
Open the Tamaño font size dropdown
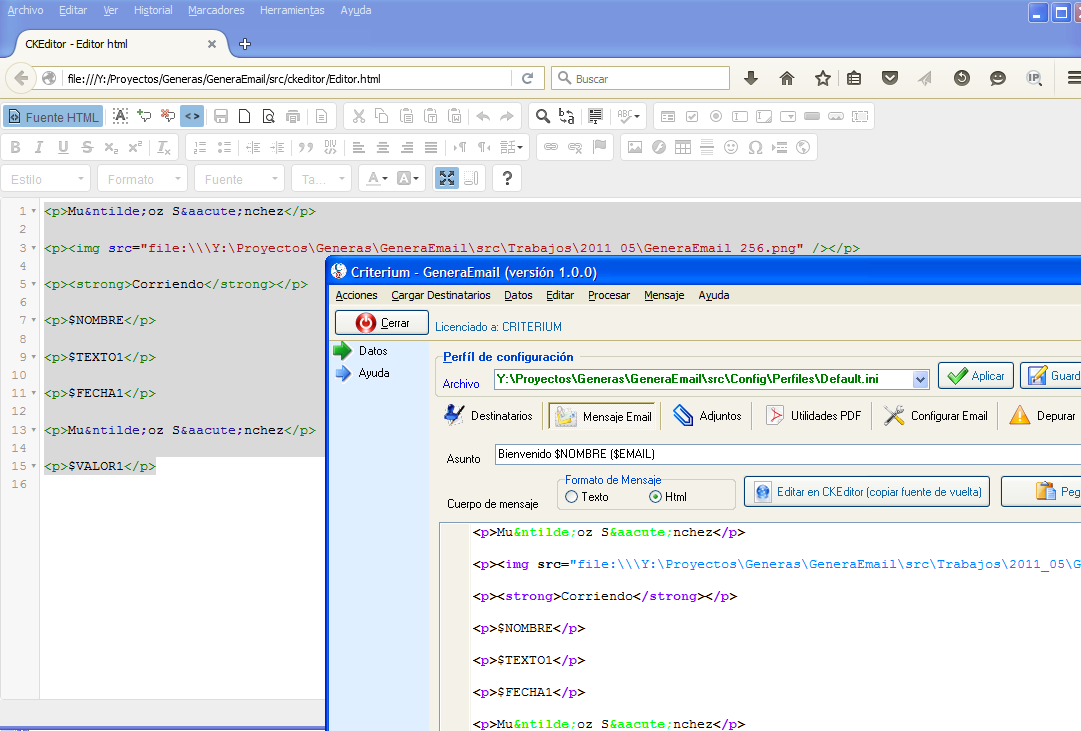pyautogui.click(x=322, y=179)
